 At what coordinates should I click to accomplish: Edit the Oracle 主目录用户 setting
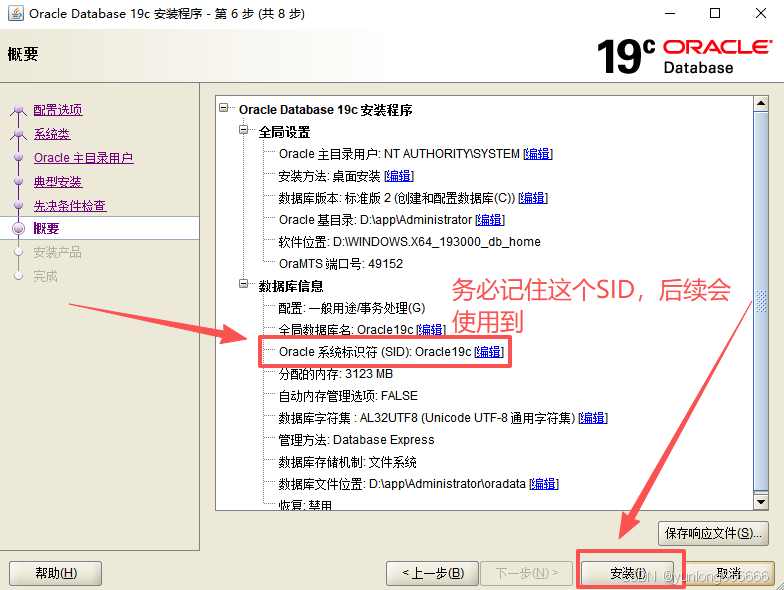tap(538, 154)
